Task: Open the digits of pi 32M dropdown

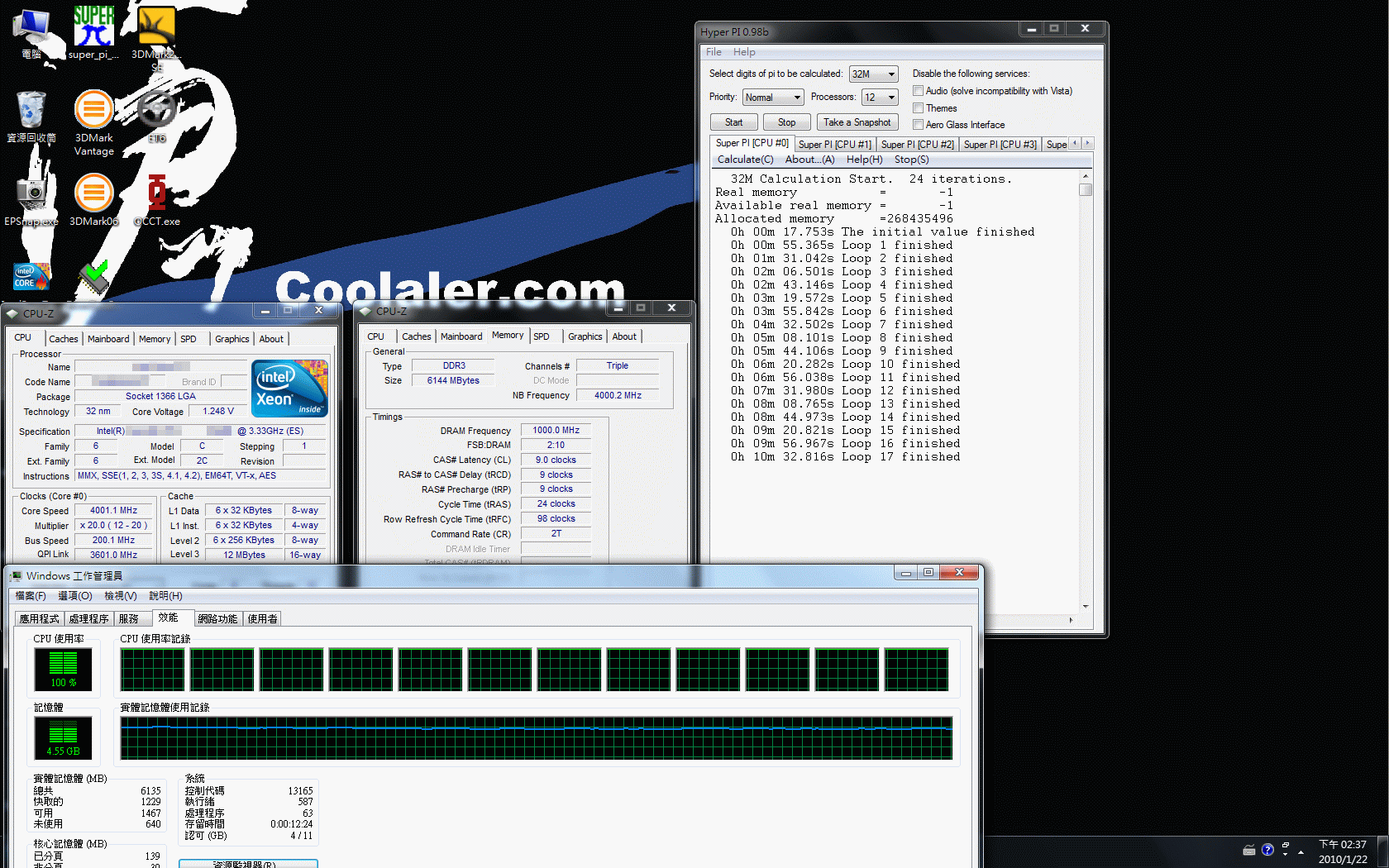Action: 874,74
